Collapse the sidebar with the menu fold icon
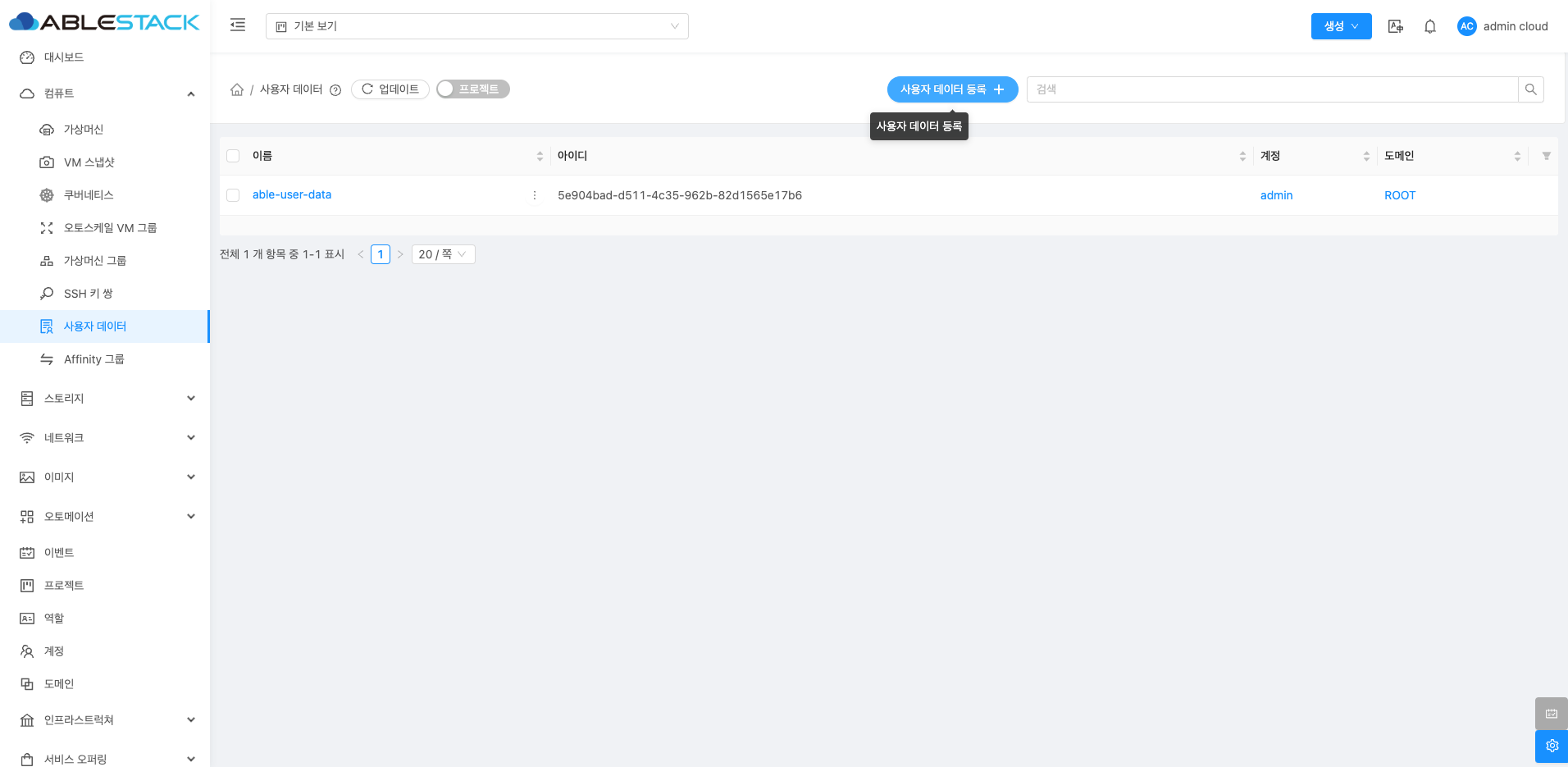1568x767 pixels. pos(238,25)
